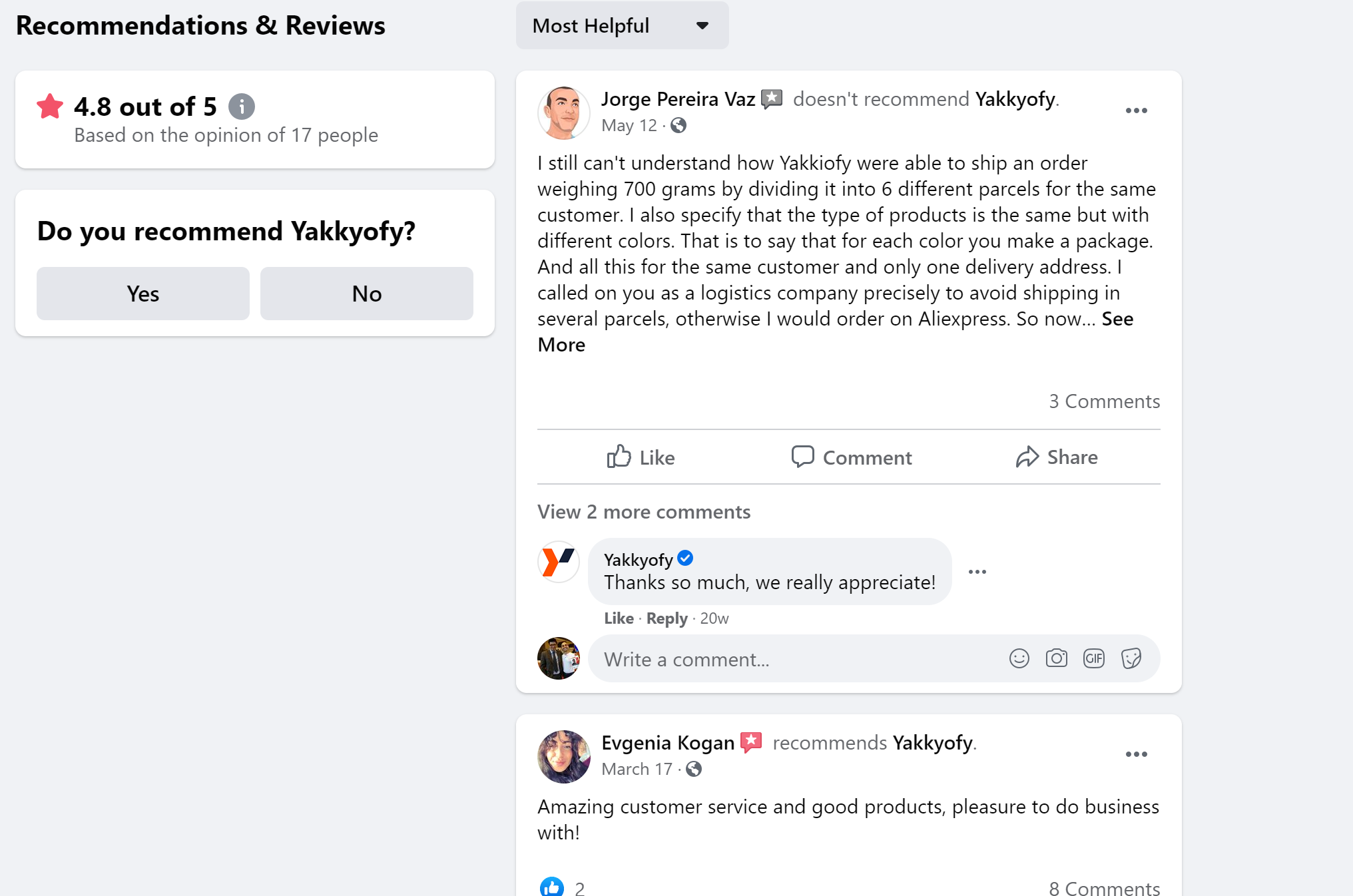Reply to Yakkyofy's comment
1353x896 pixels.
[x=666, y=618]
